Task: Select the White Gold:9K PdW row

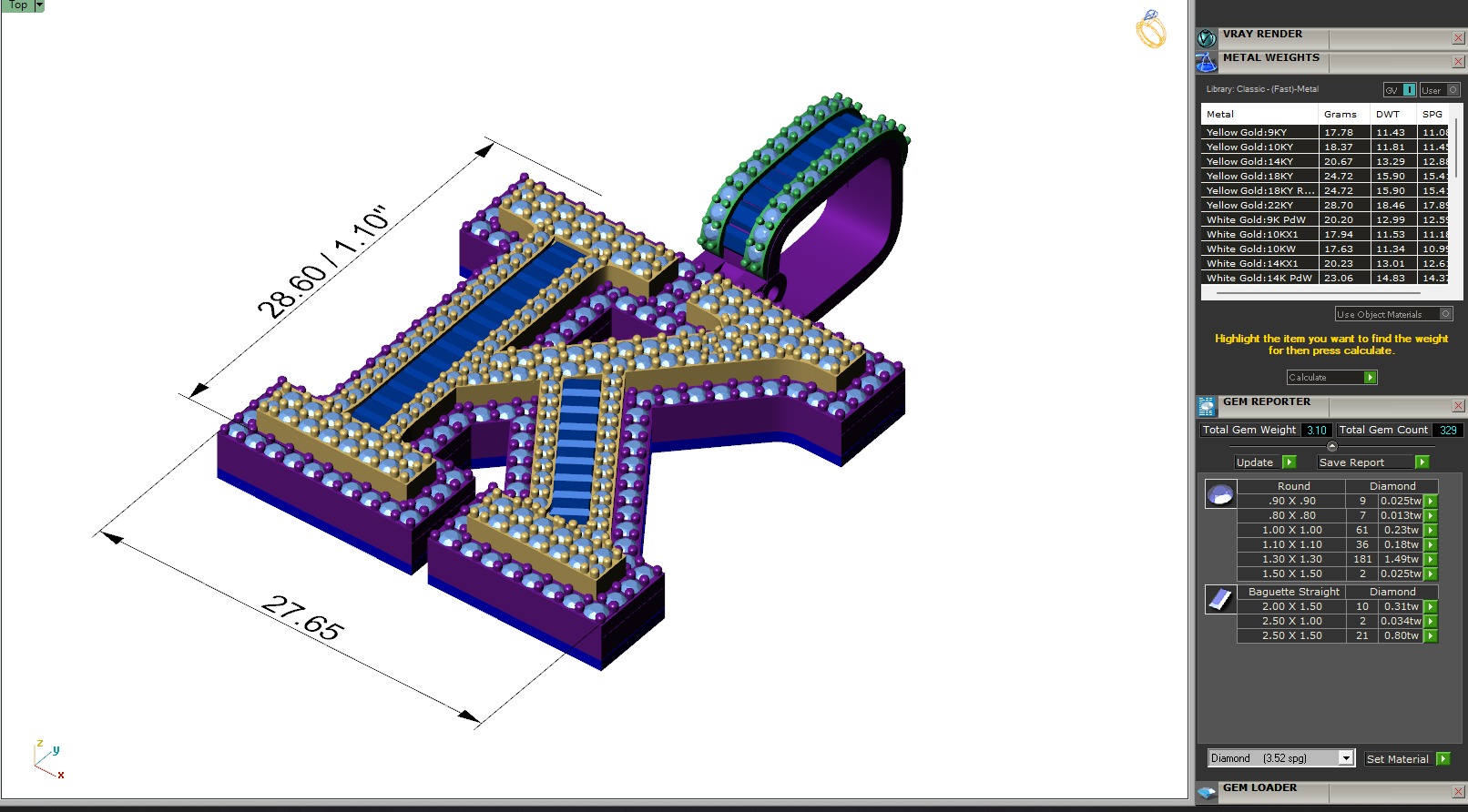Action: click(x=1327, y=219)
